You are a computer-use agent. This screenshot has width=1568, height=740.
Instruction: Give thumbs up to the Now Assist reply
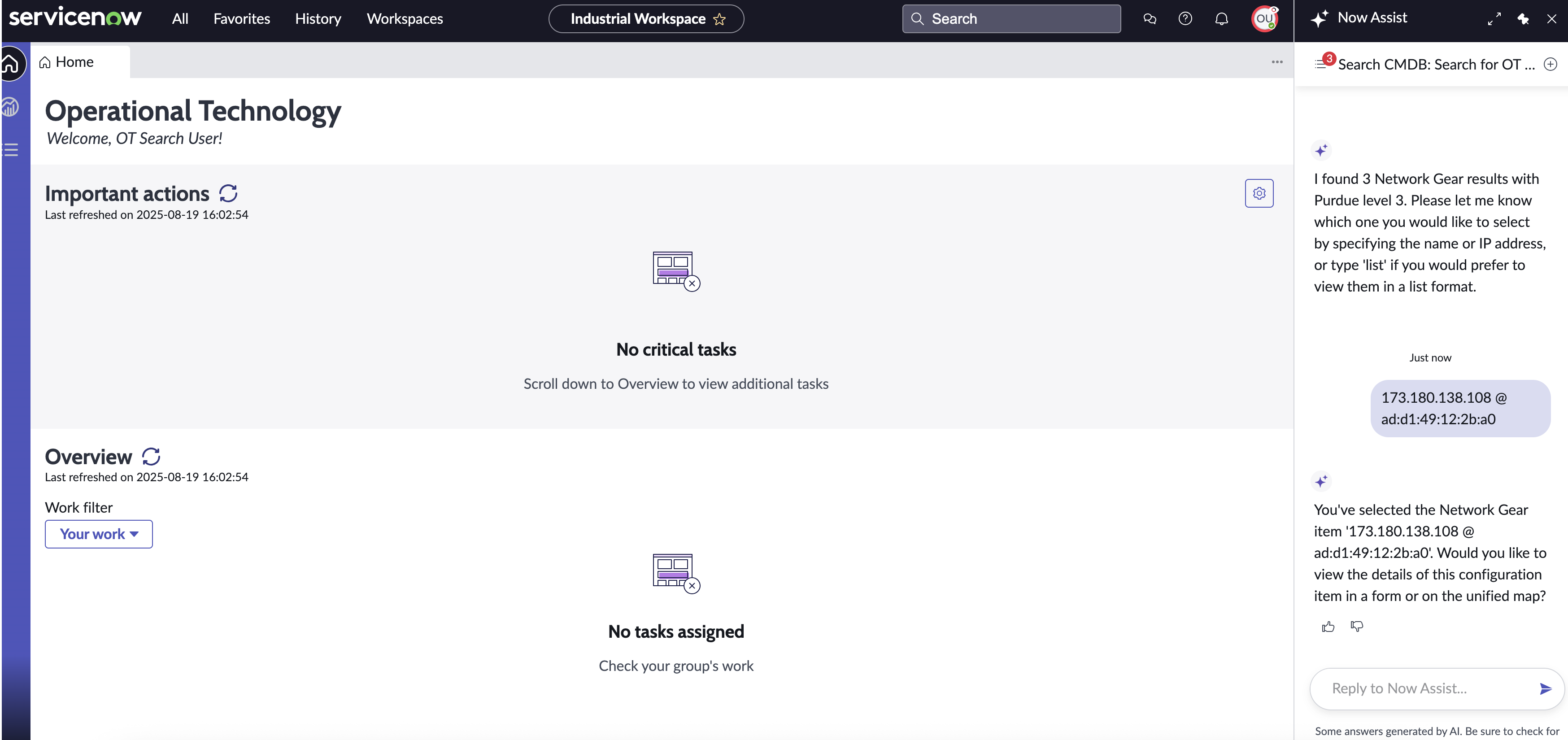[x=1328, y=627]
